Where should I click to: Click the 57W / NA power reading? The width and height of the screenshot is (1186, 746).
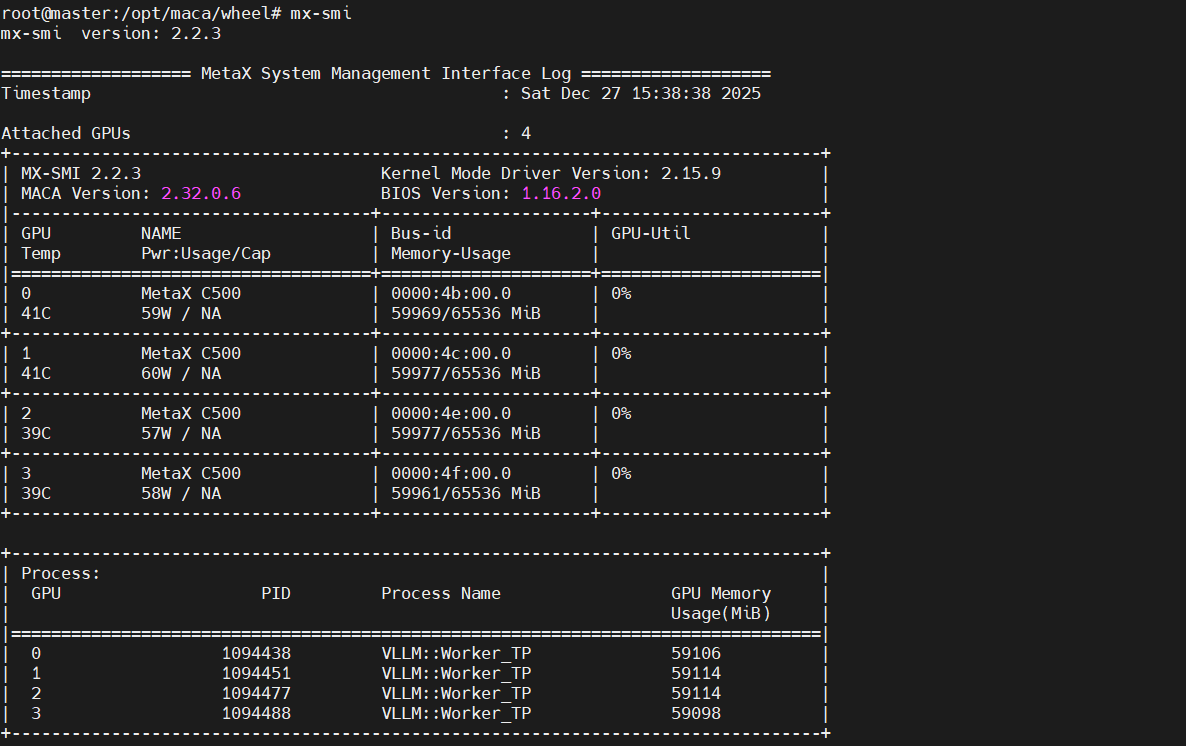(x=181, y=433)
